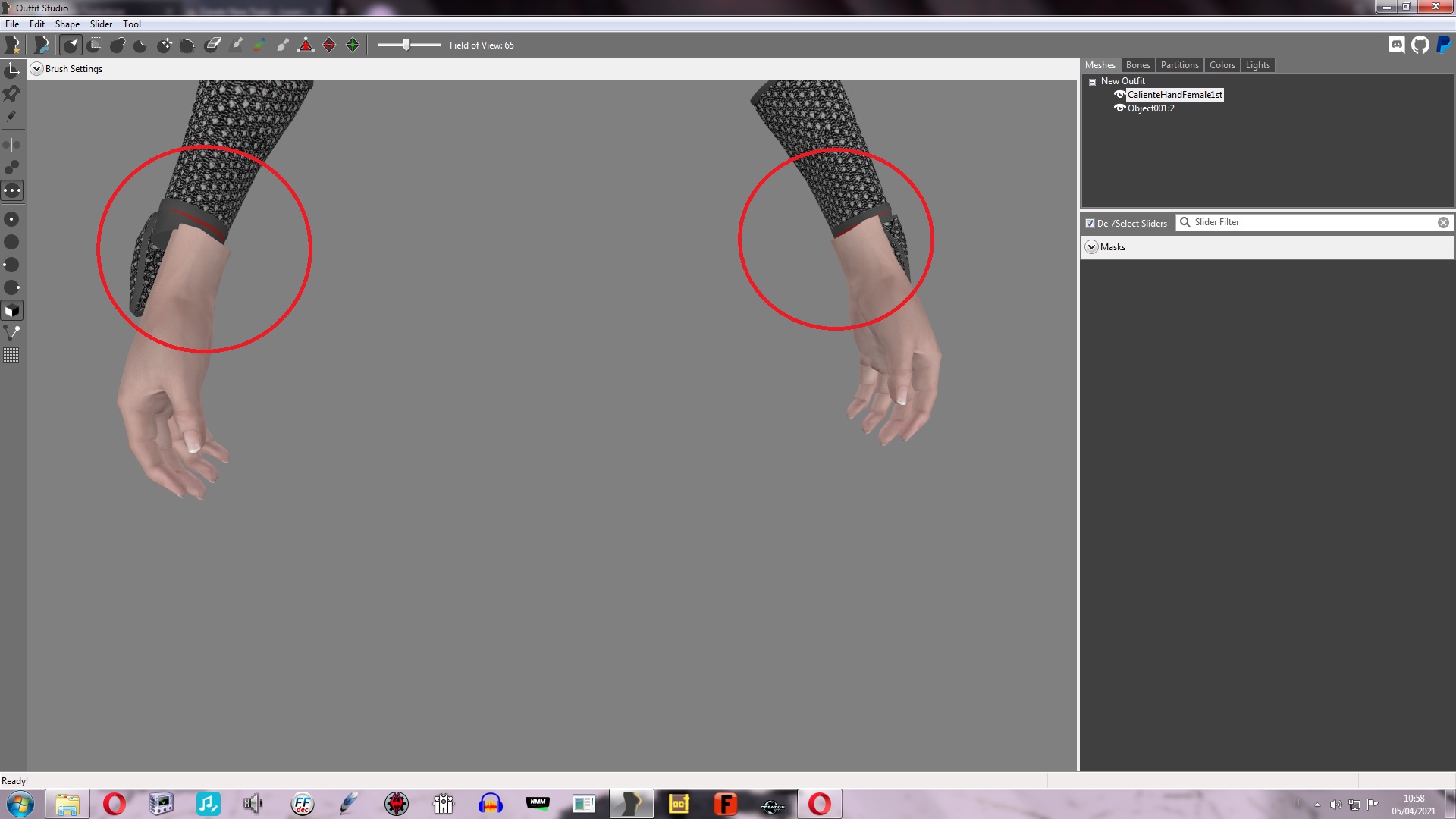Hide the Object001:2 mesh

coord(1119,108)
